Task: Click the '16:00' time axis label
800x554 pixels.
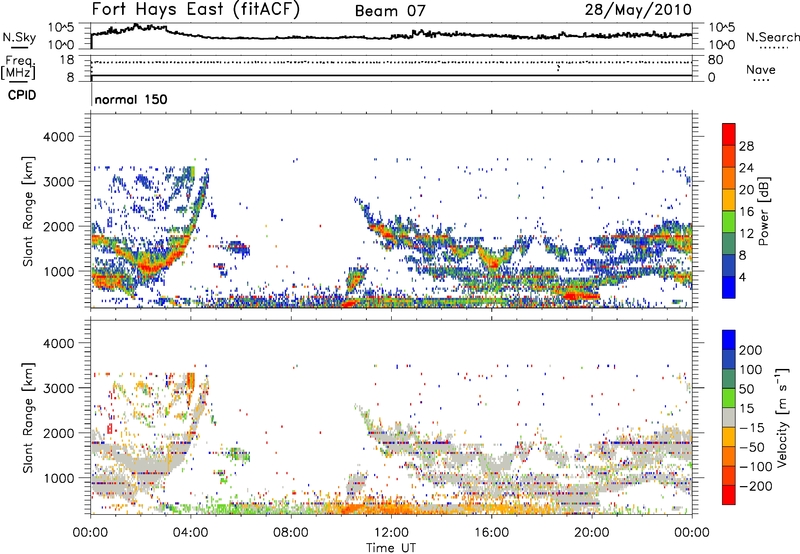Action: point(491,533)
